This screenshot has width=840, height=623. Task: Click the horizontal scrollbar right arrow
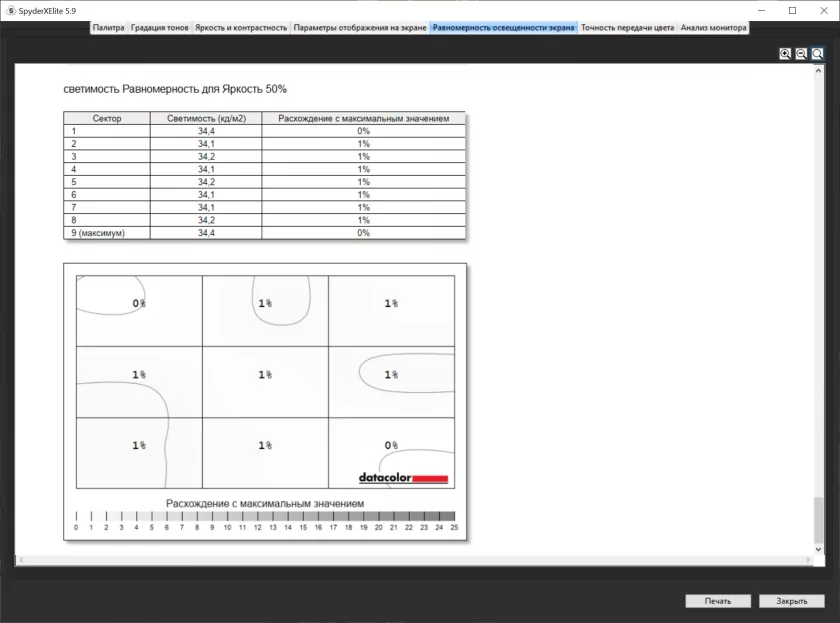pos(806,561)
